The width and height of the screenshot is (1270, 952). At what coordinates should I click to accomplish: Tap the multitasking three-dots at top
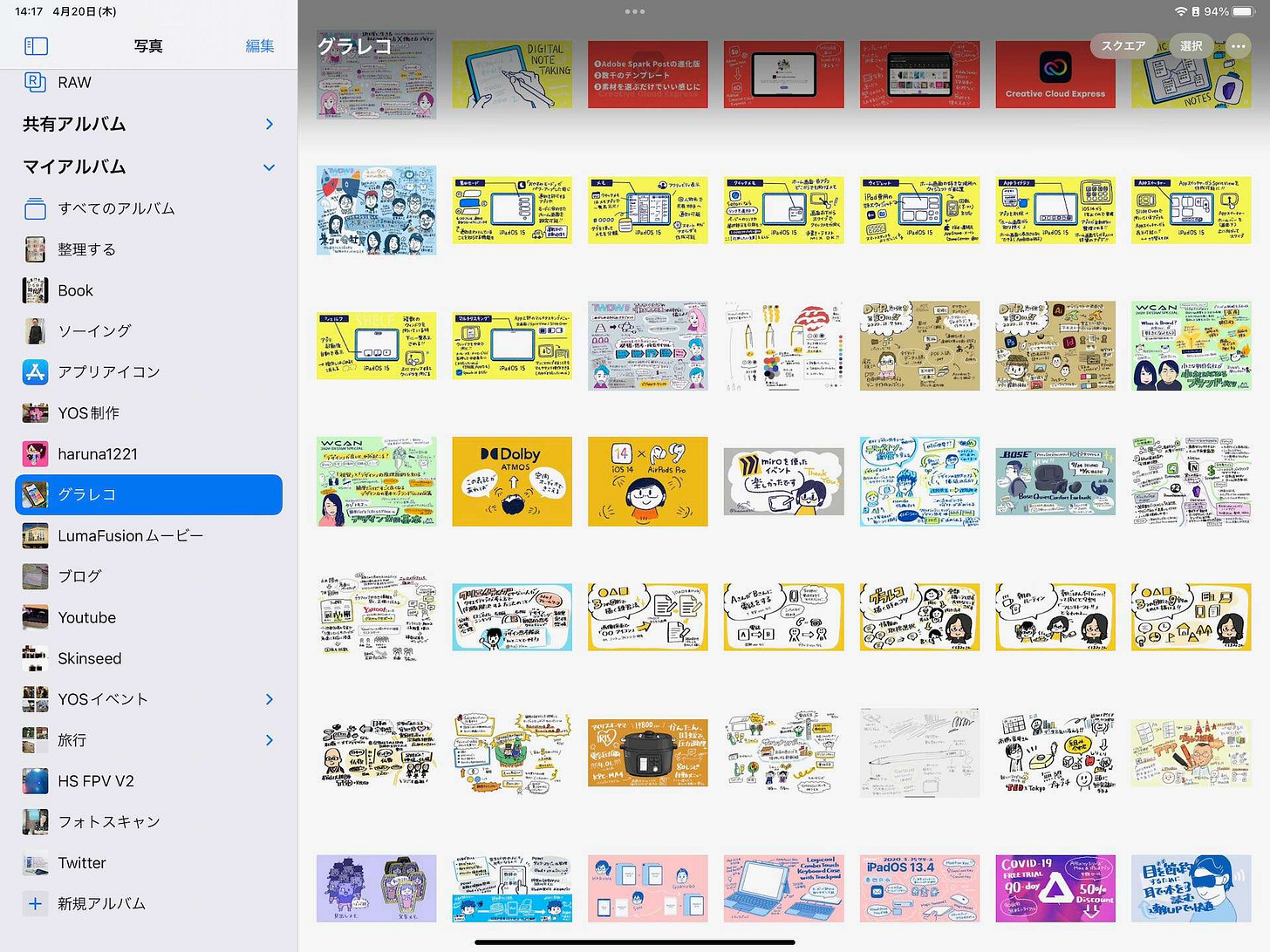[635, 11]
